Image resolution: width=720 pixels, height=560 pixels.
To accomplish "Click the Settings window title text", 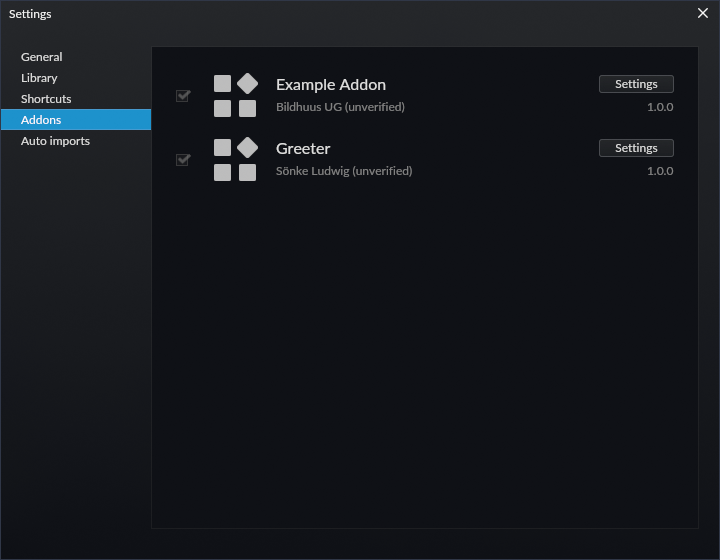I will point(30,14).
